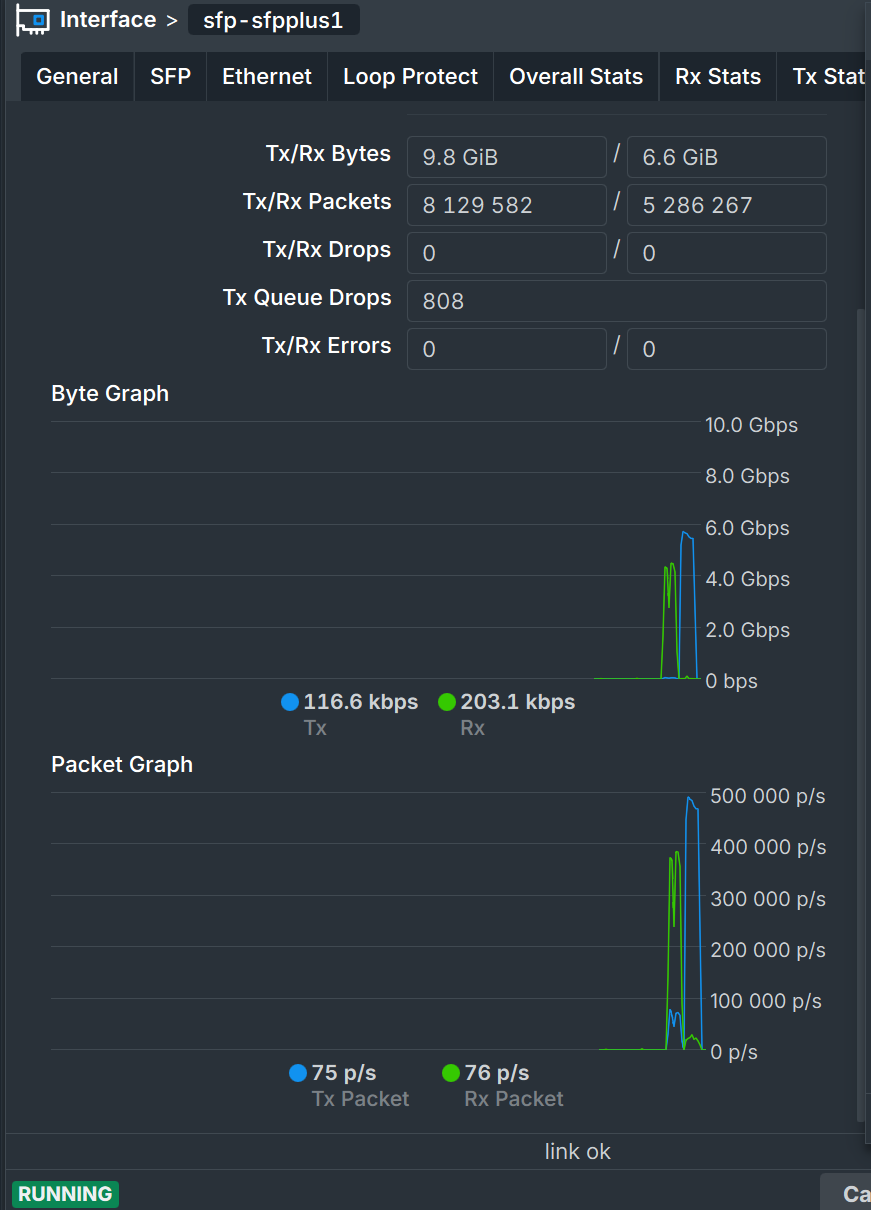
Task: Click the Rx Errors value field
Action: (x=727, y=349)
